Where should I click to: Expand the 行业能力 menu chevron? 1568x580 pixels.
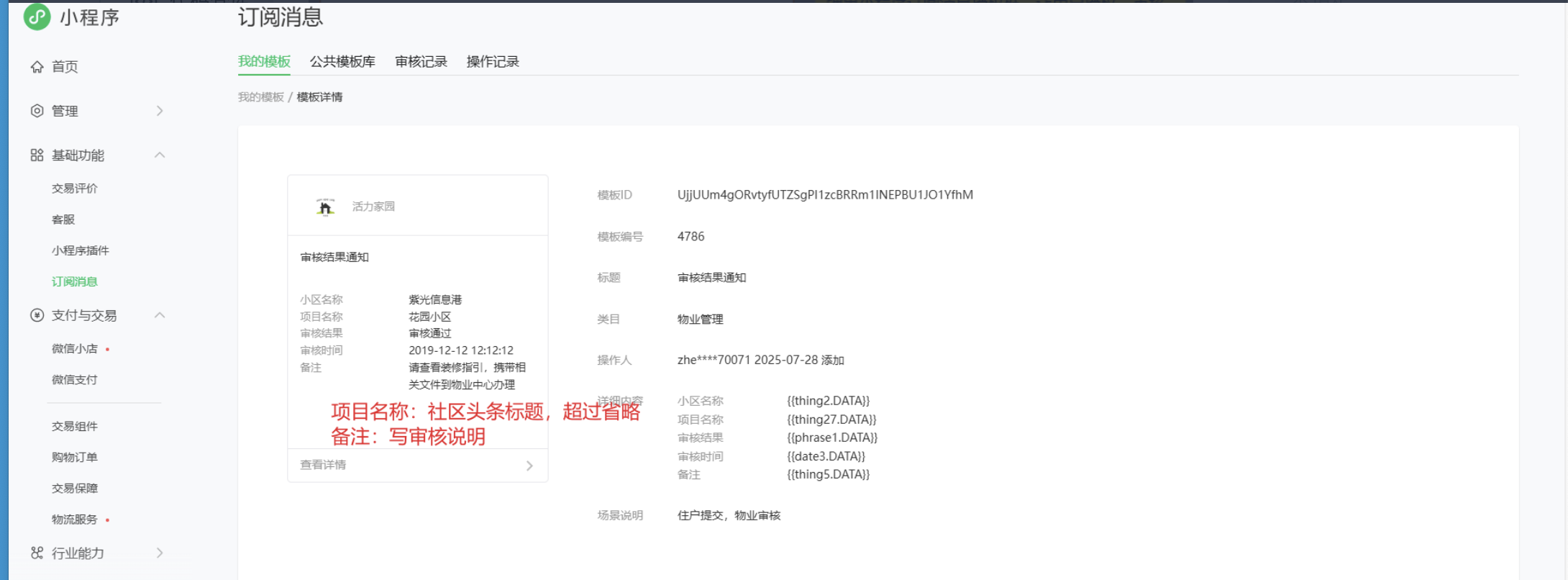coord(160,553)
